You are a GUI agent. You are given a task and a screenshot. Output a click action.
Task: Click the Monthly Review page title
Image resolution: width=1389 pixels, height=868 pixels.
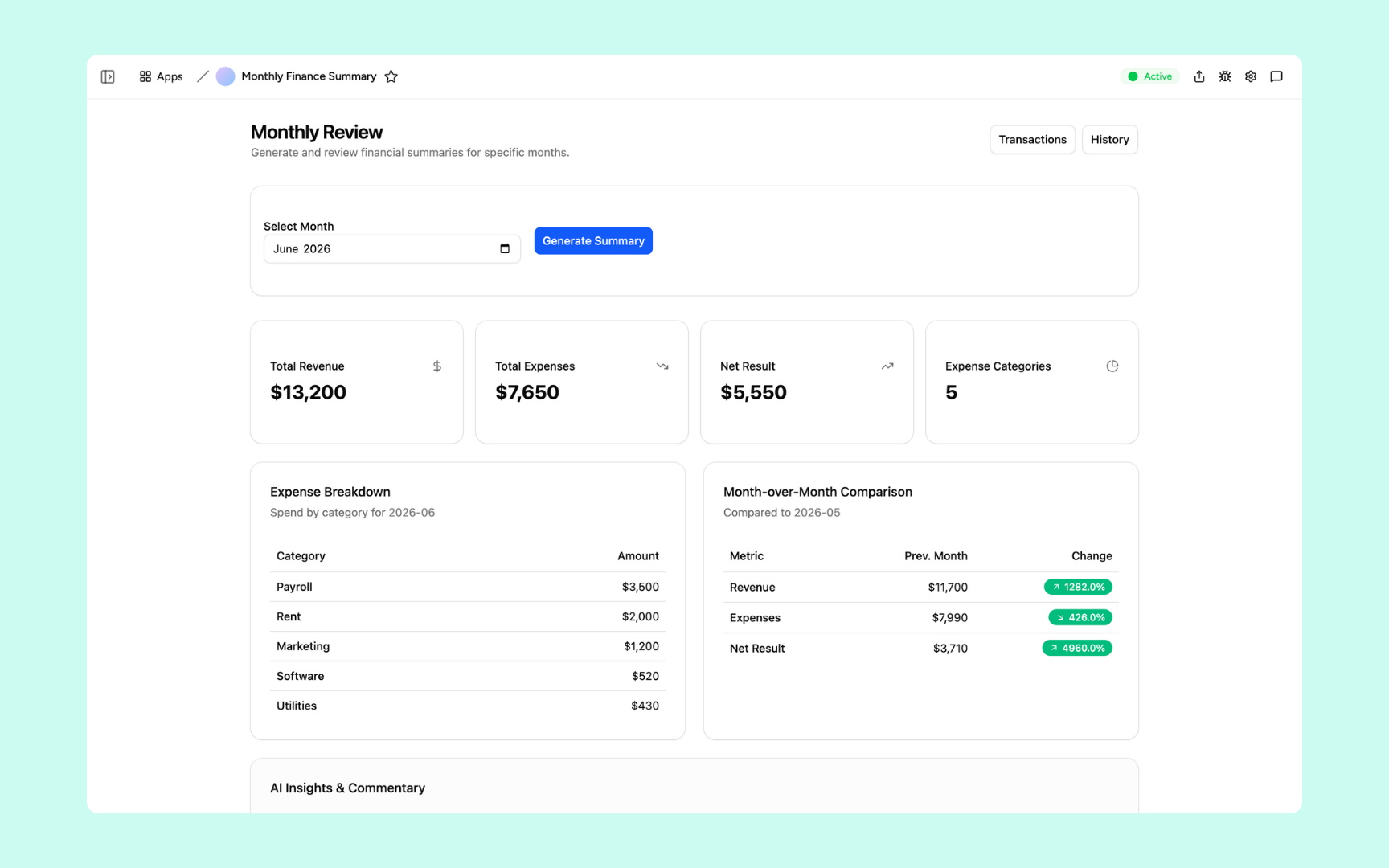(x=317, y=132)
